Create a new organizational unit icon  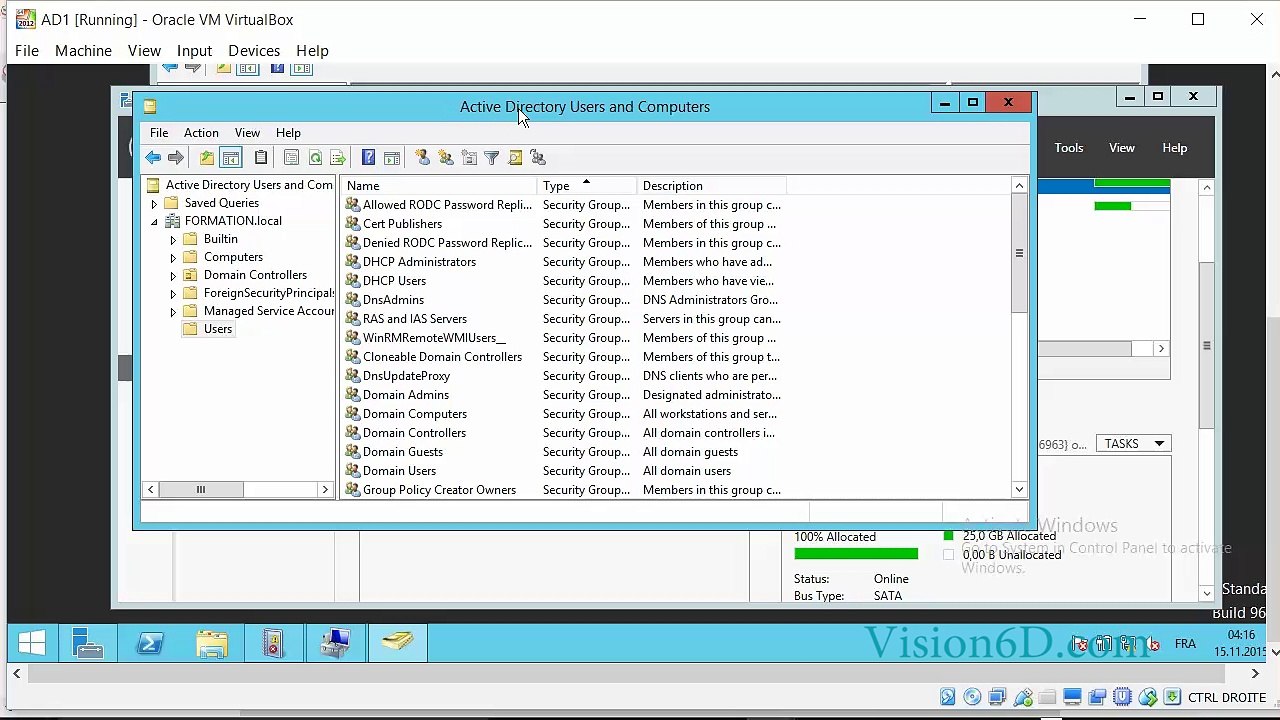pyautogui.click(x=469, y=158)
